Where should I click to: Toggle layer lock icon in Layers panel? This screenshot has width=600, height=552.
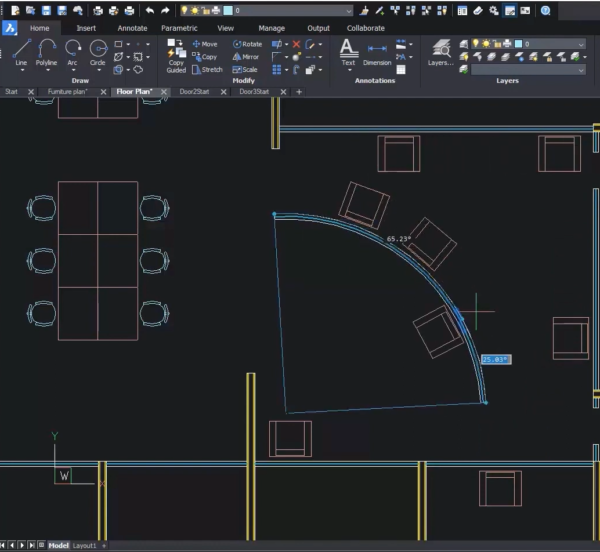tap(498, 44)
